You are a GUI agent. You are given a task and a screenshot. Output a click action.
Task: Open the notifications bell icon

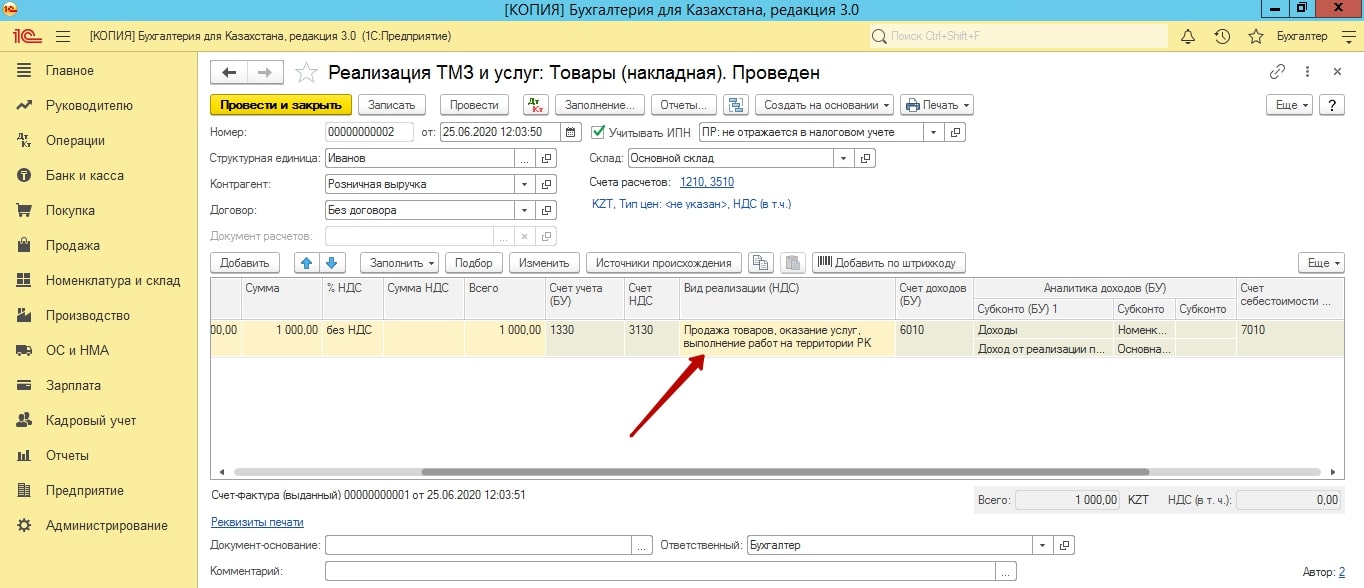click(1188, 36)
